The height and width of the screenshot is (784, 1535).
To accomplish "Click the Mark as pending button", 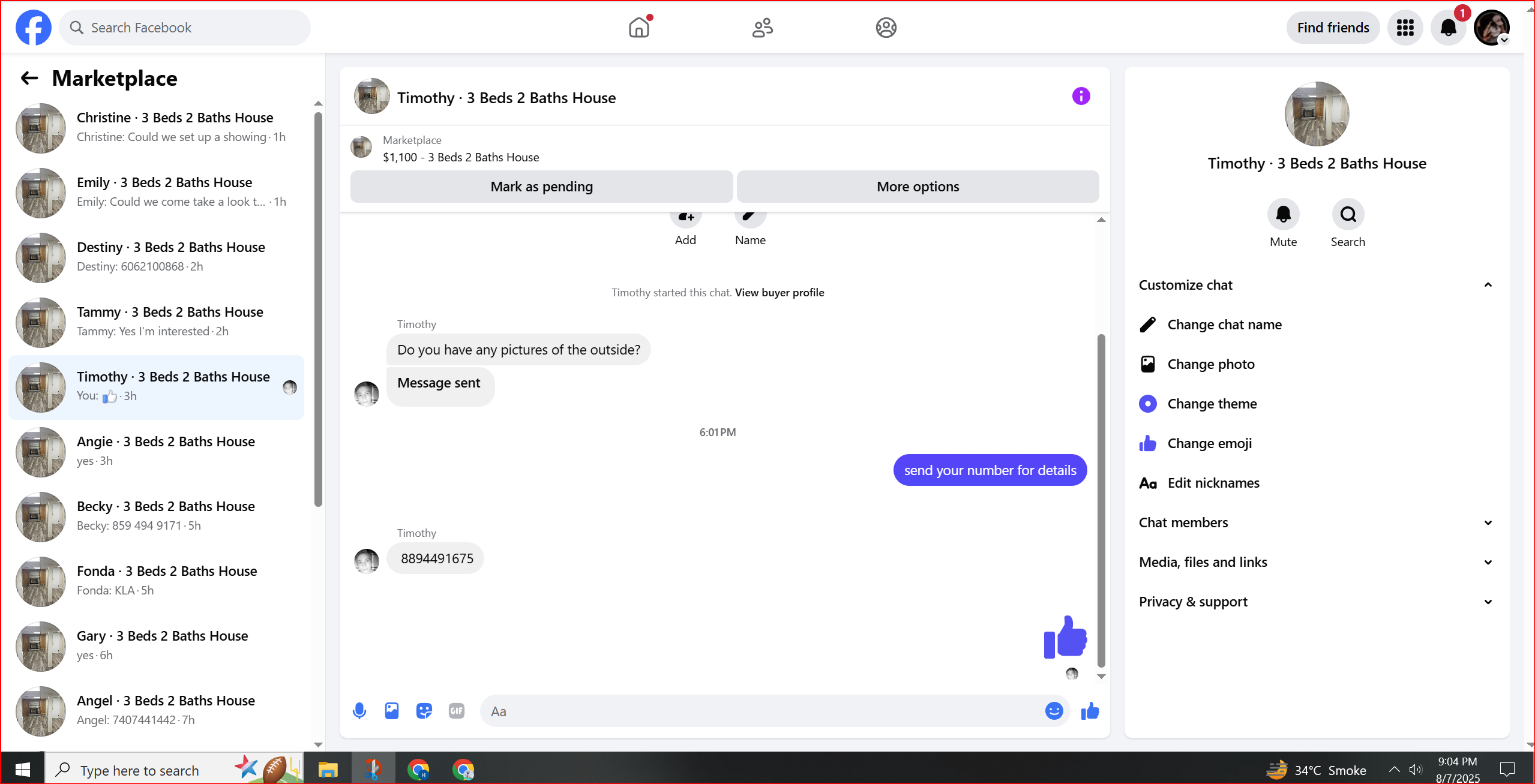I will [x=541, y=187].
